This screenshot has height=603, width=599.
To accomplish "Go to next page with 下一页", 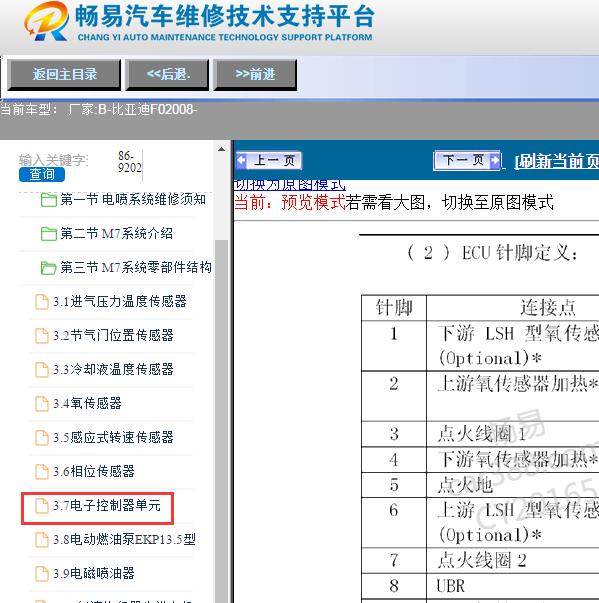I will click(x=468, y=160).
